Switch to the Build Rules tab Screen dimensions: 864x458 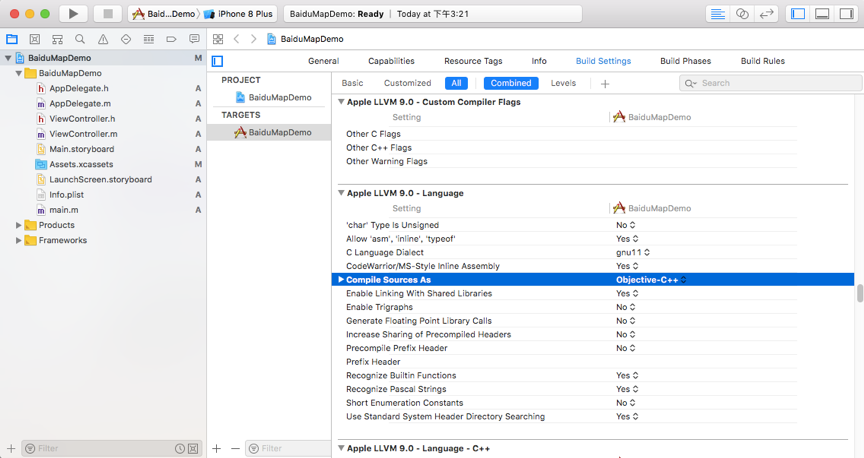[763, 61]
